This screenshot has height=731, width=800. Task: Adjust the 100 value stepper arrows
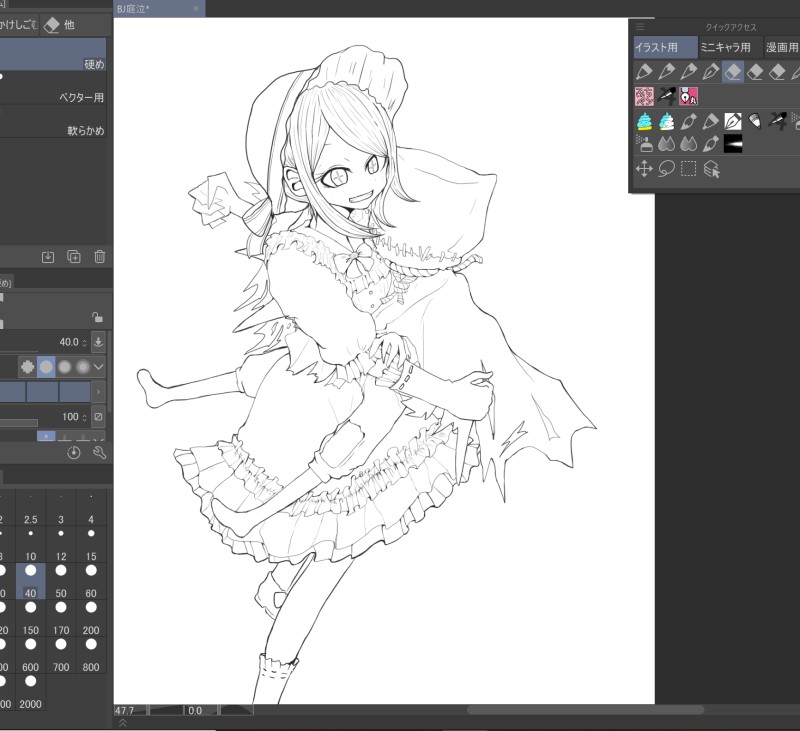click(x=85, y=417)
